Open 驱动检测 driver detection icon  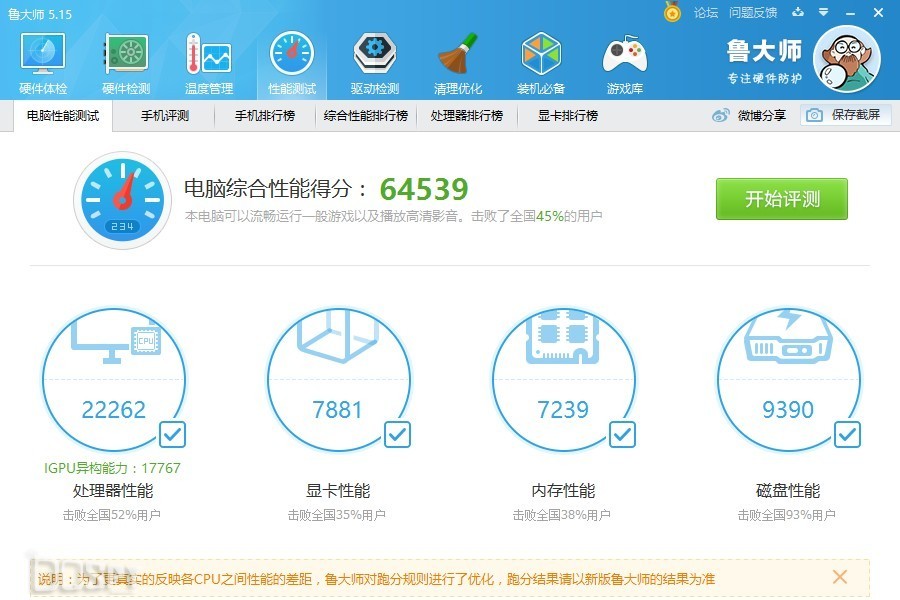pyautogui.click(x=374, y=62)
